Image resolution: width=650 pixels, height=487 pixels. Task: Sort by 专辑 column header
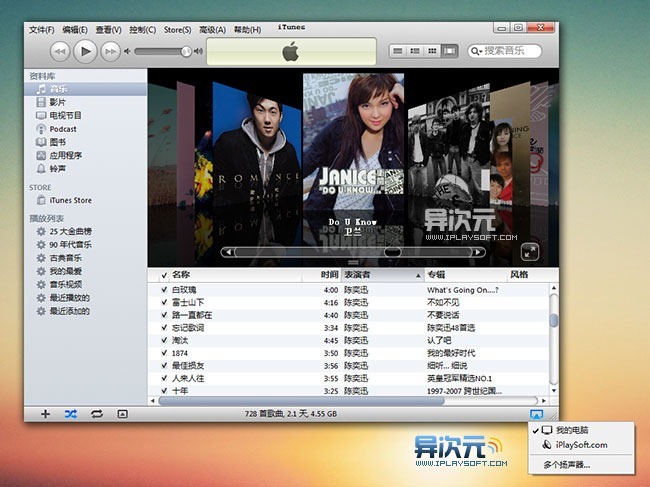click(x=466, y=275)
